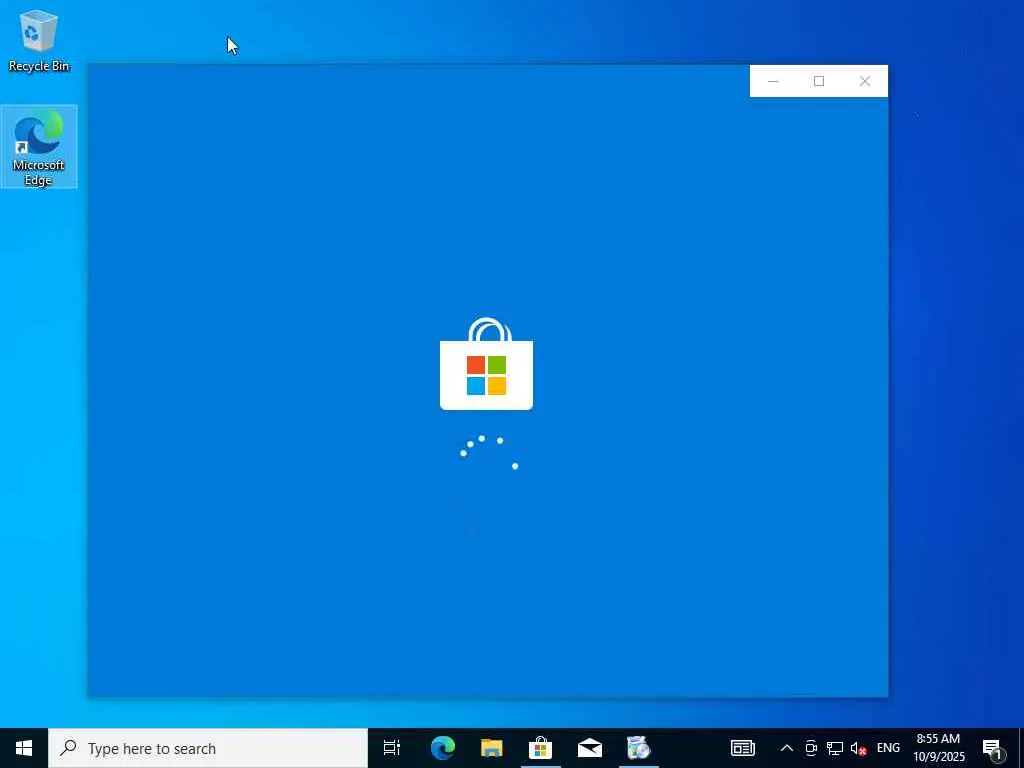Open the News and Interests widget

click(743, 748)
